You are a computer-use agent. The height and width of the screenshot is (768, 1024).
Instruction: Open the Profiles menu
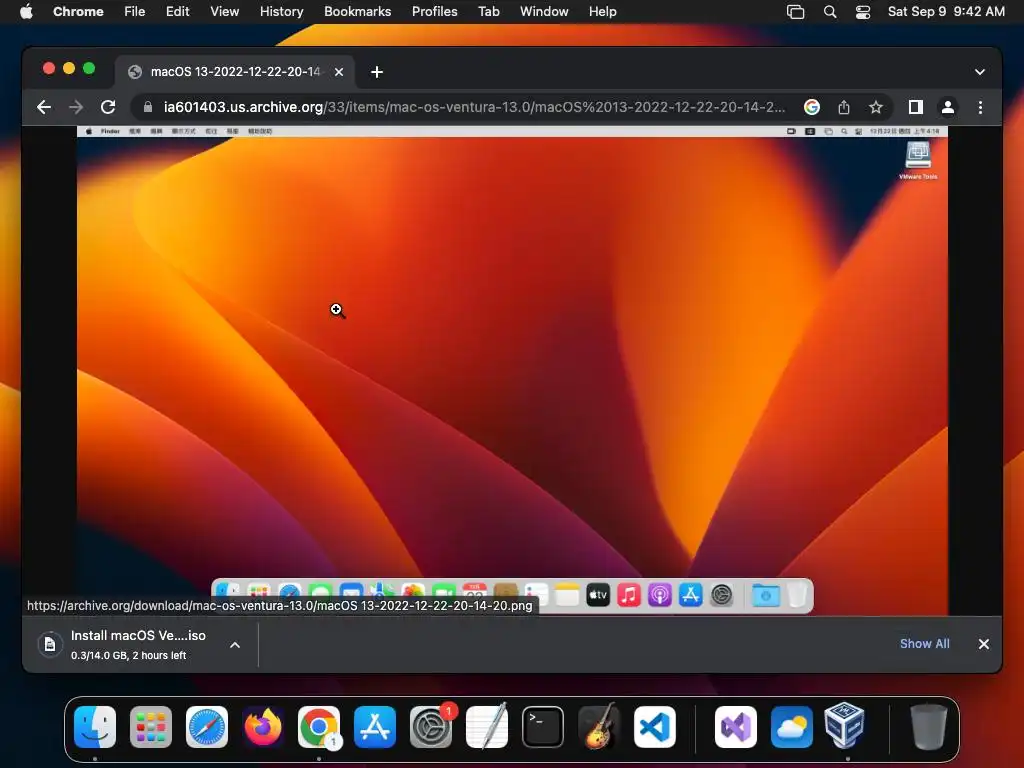tap(434, 12)
